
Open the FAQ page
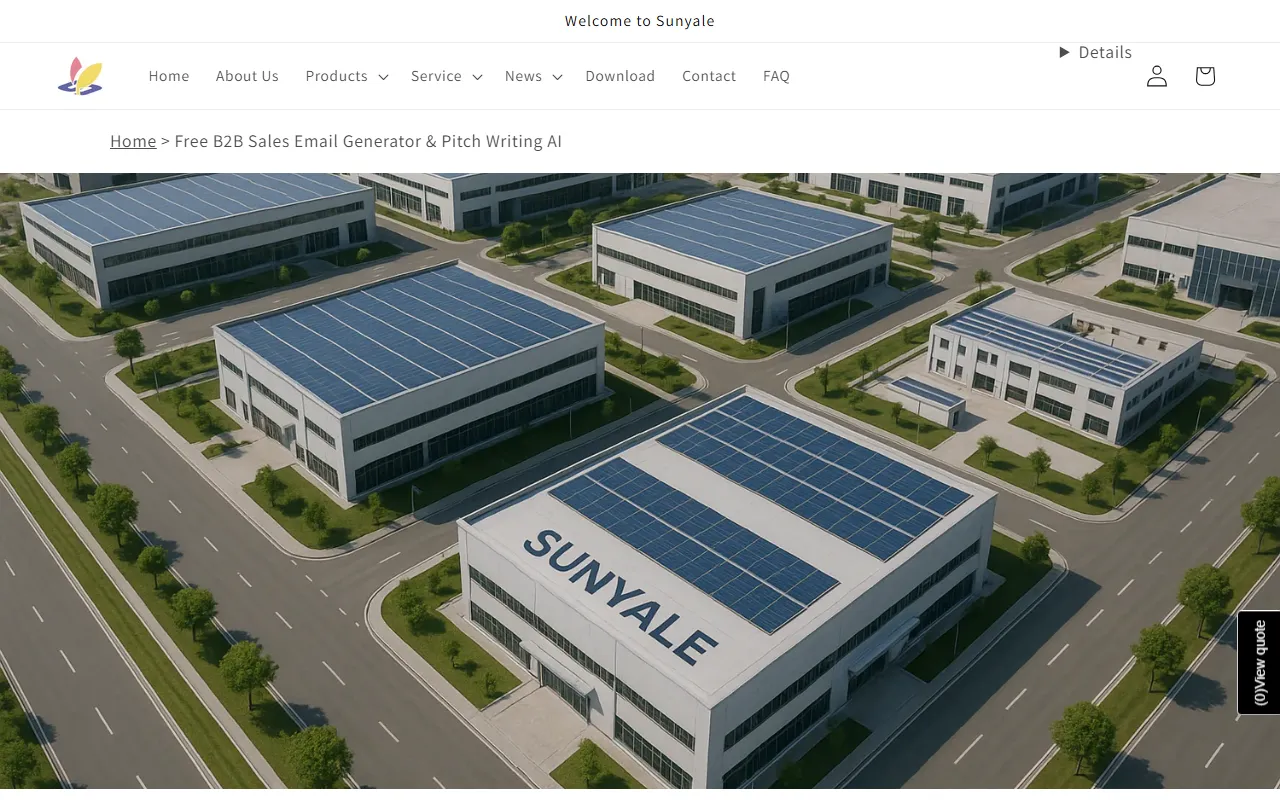pyautogui.click(x=776, y=76)
